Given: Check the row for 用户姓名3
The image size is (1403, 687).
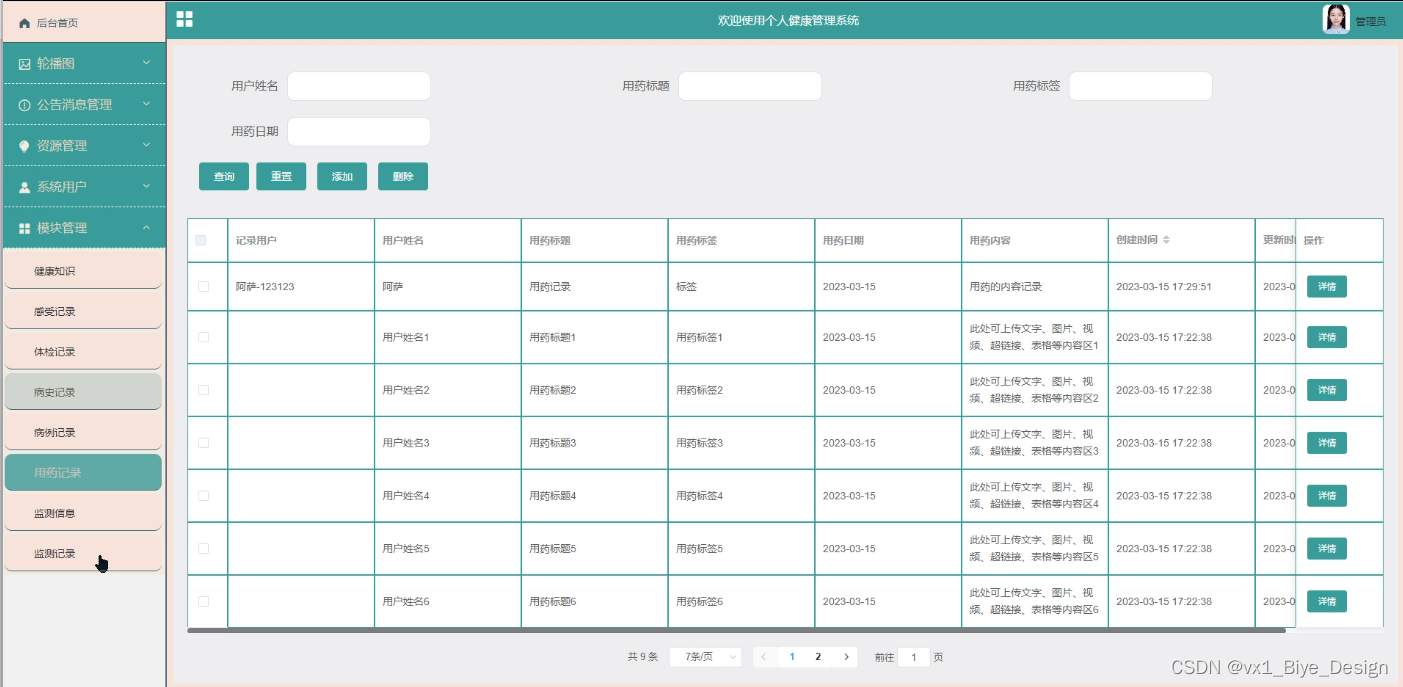Looking at the screenshot, I should click(203, 443).
